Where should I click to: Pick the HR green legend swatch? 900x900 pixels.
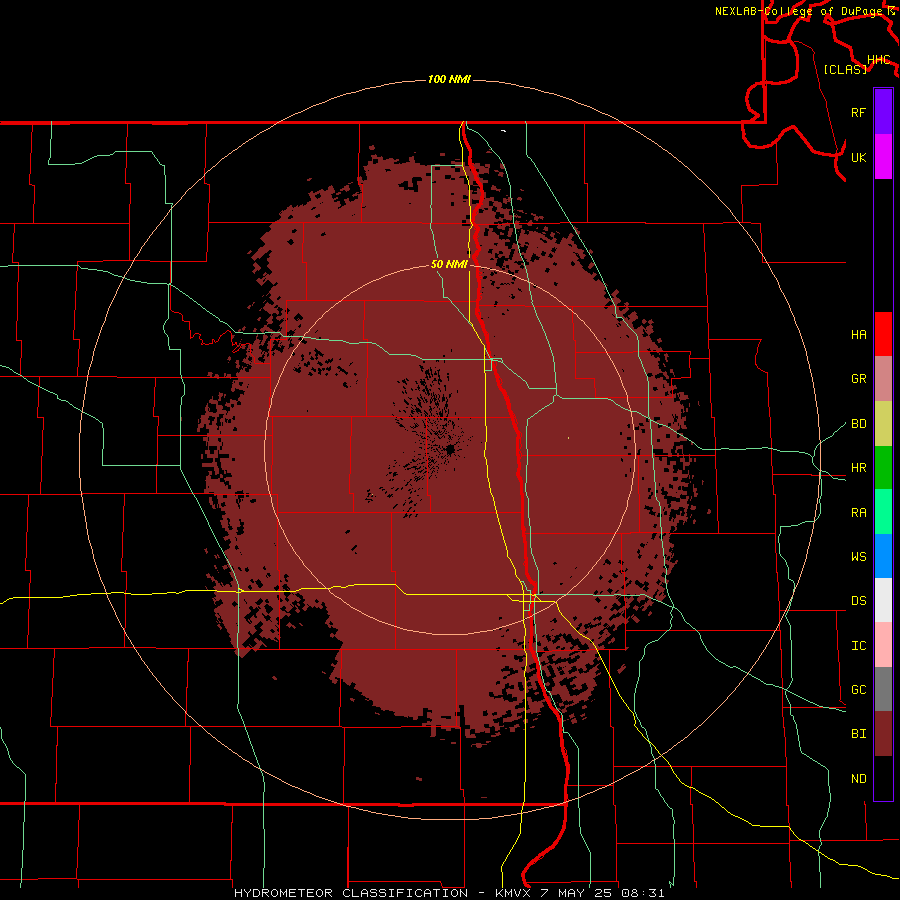(x=883, y=468)
